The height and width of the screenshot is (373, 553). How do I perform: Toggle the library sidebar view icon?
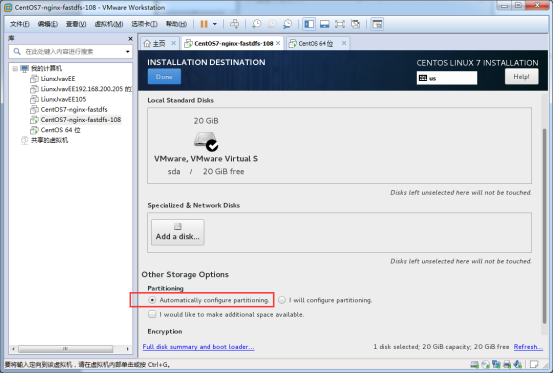click(x=309, y=24)
